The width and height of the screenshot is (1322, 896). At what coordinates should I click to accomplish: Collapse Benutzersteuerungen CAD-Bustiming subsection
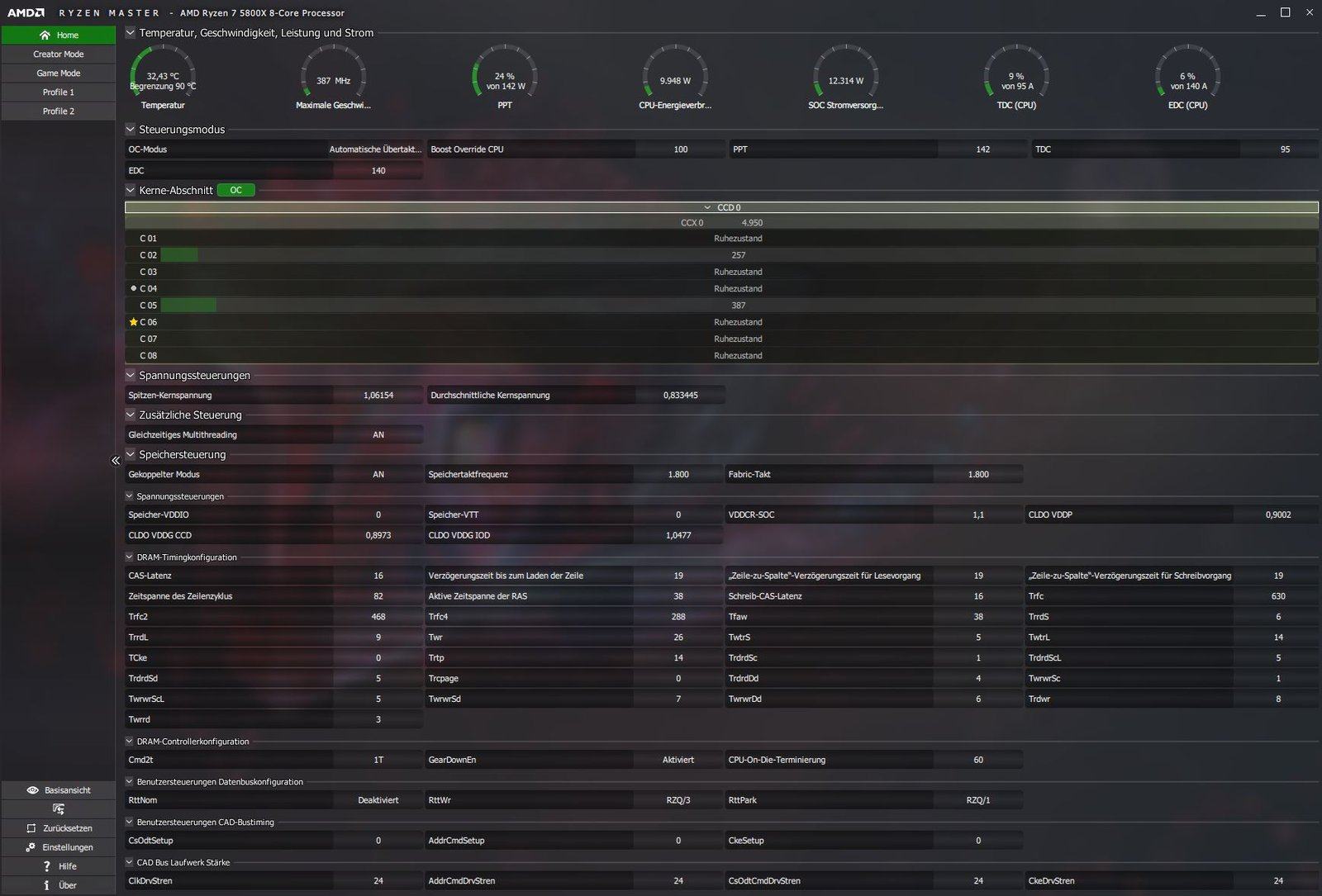click(130, 823)
